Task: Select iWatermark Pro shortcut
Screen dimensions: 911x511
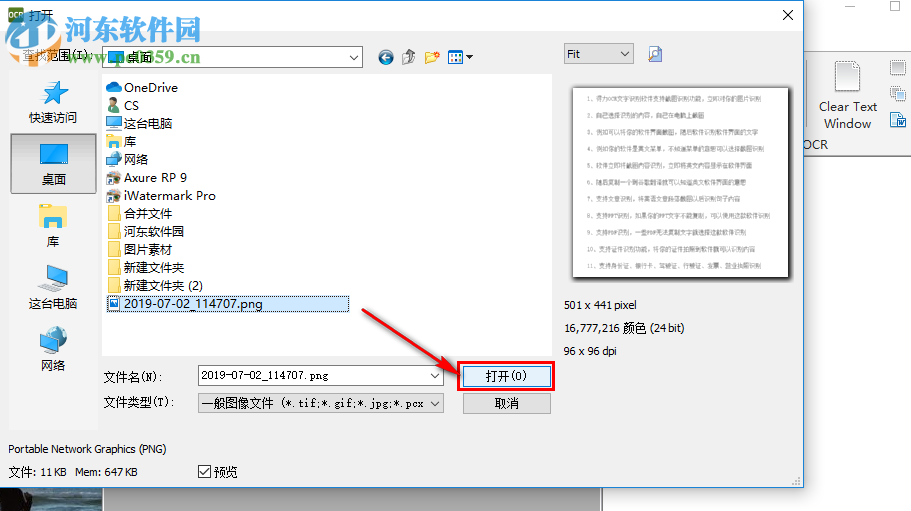Action: coord(161,196)
